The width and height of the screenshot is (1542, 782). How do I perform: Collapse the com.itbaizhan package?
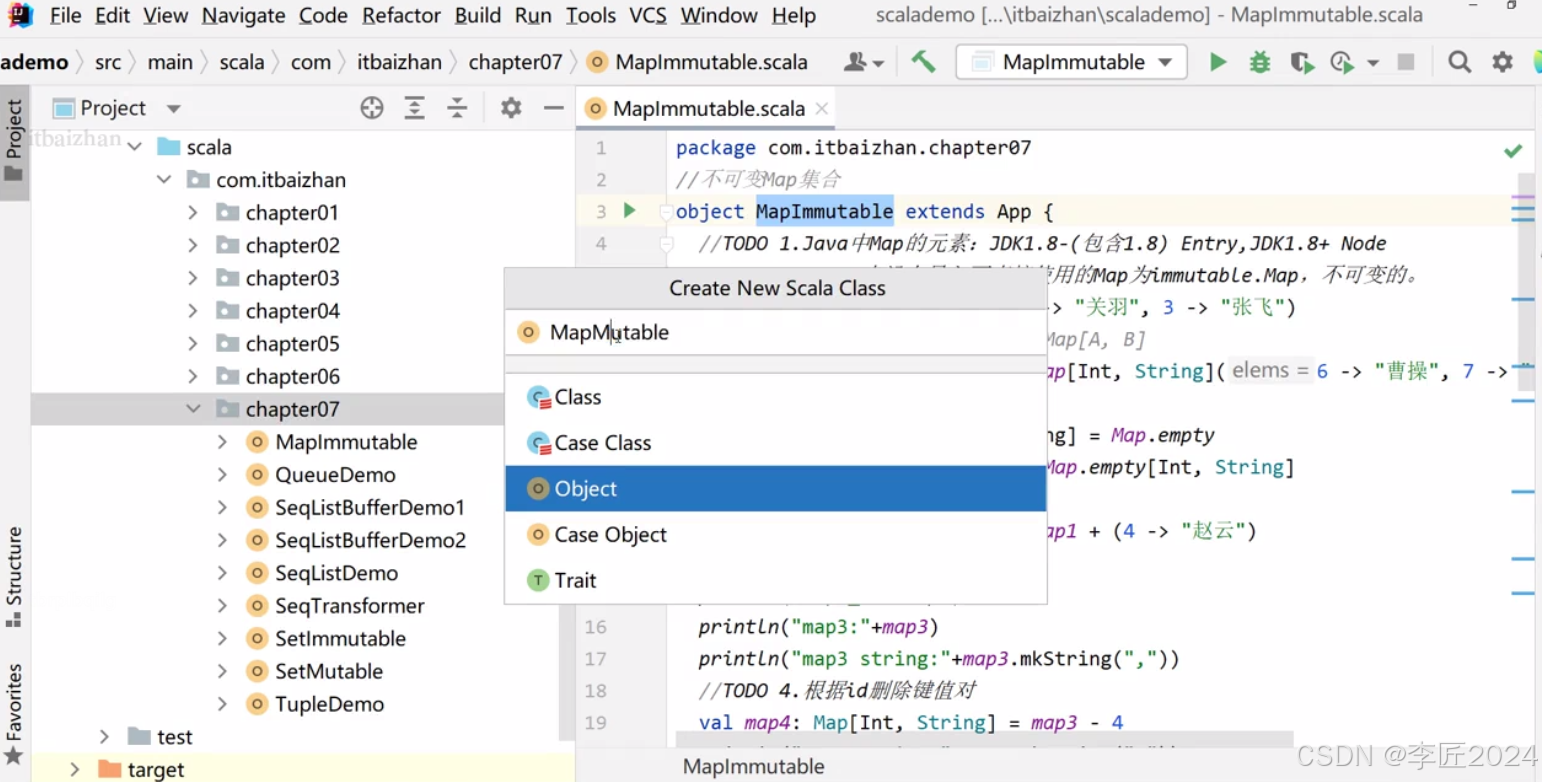(x=164, y=180)
